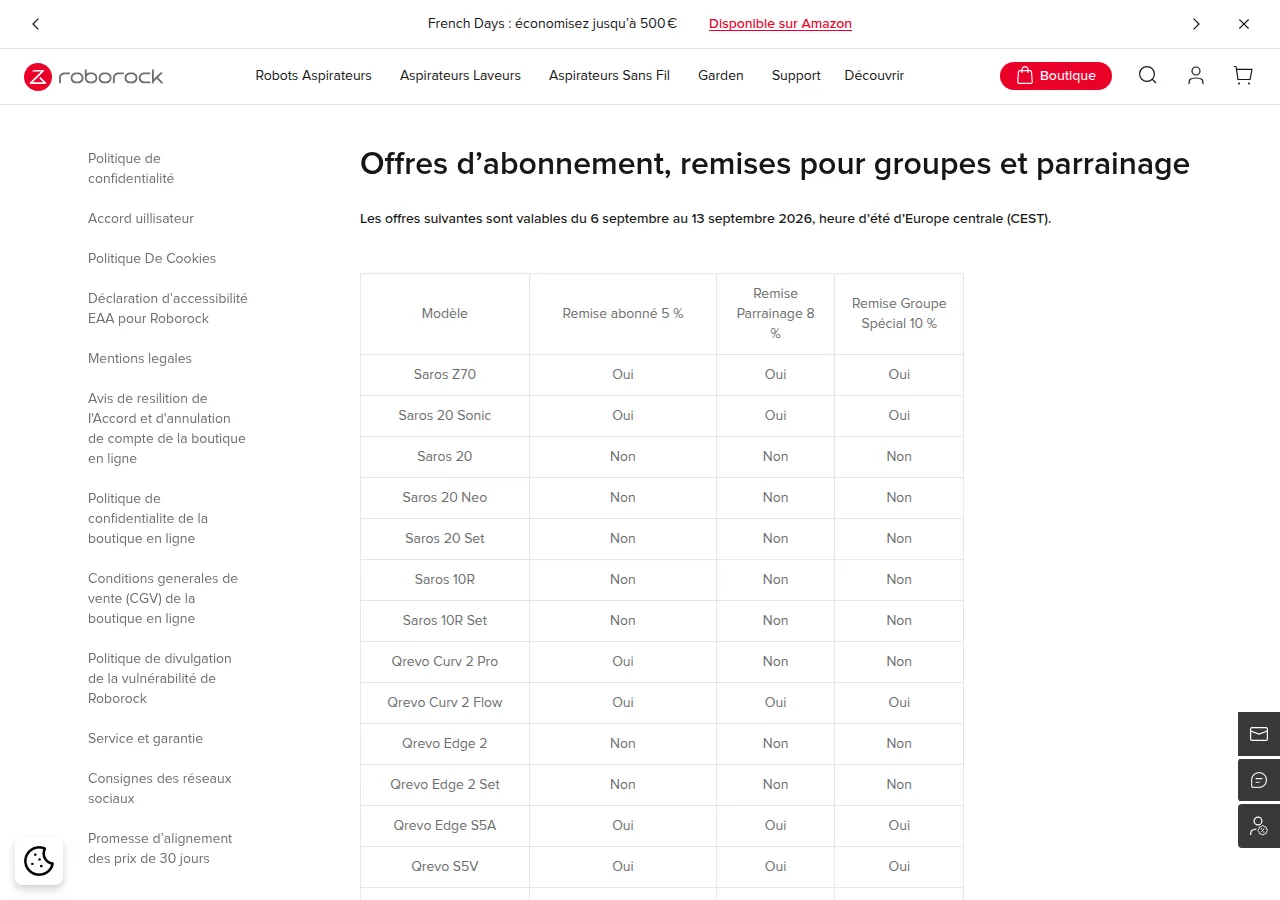
Task: Select the Qrevo S5V cell
Action: coord(445,866)
